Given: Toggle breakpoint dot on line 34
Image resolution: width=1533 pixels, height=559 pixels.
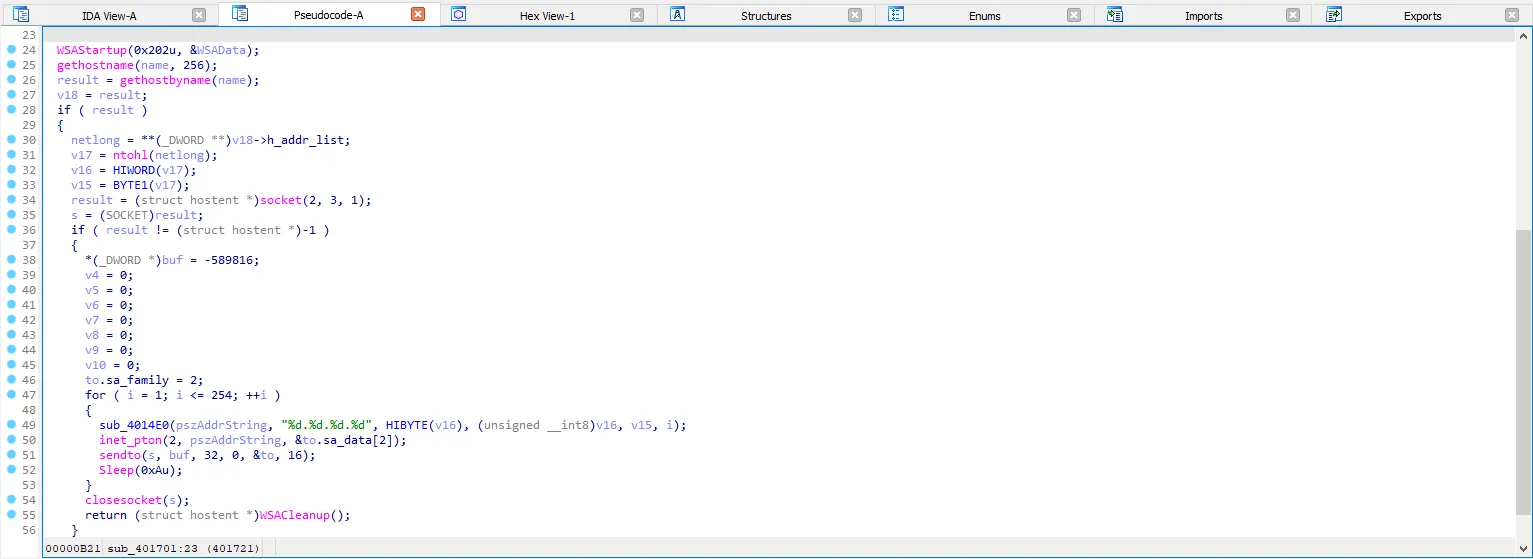Looking at the screenshot, I should coord(11,199).
